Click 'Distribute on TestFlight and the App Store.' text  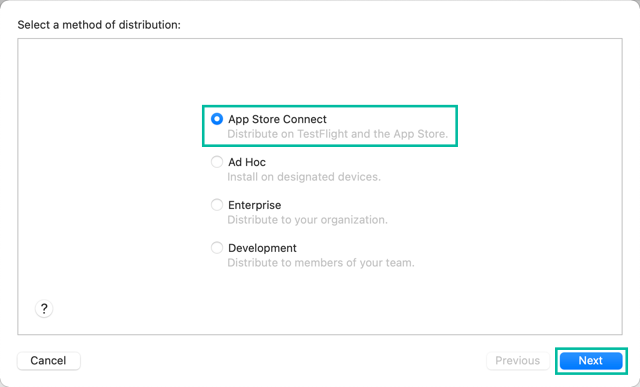point(338,134)
